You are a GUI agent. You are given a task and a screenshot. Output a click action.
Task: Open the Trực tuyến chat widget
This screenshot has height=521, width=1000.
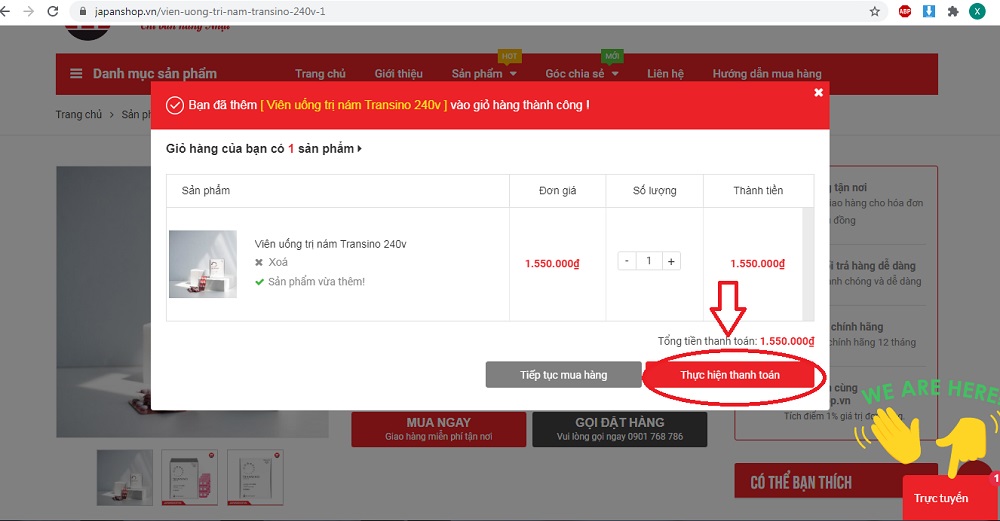pos(950,498)
